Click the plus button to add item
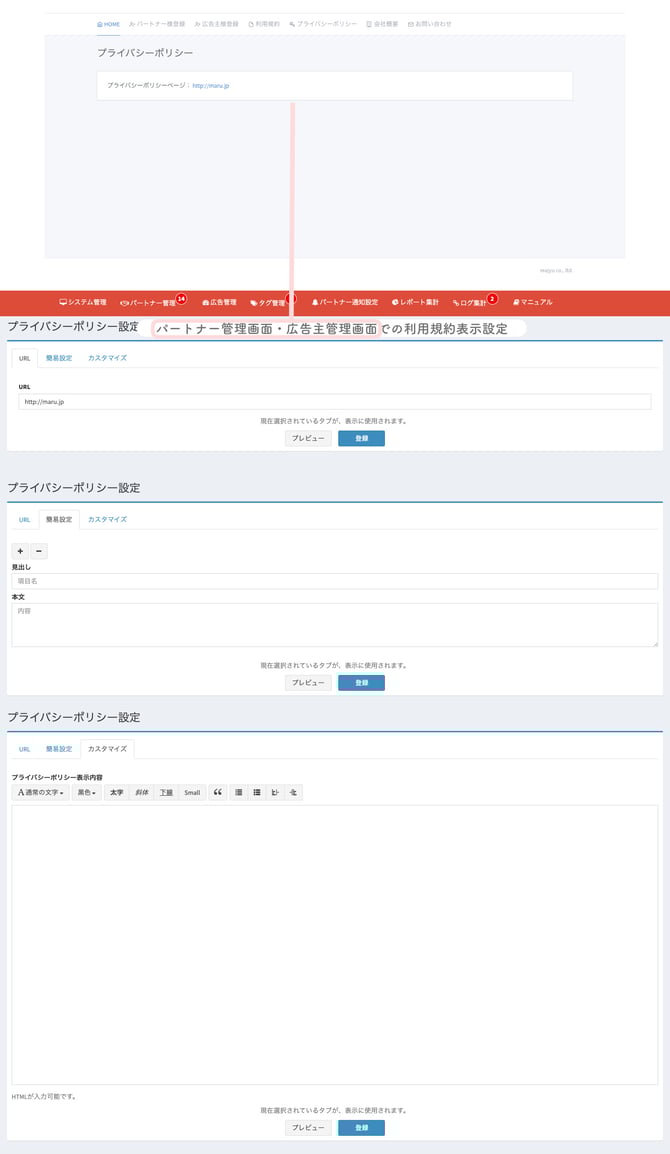The height and width of the screenshot is (1154, 670). (x=20, y=551)
